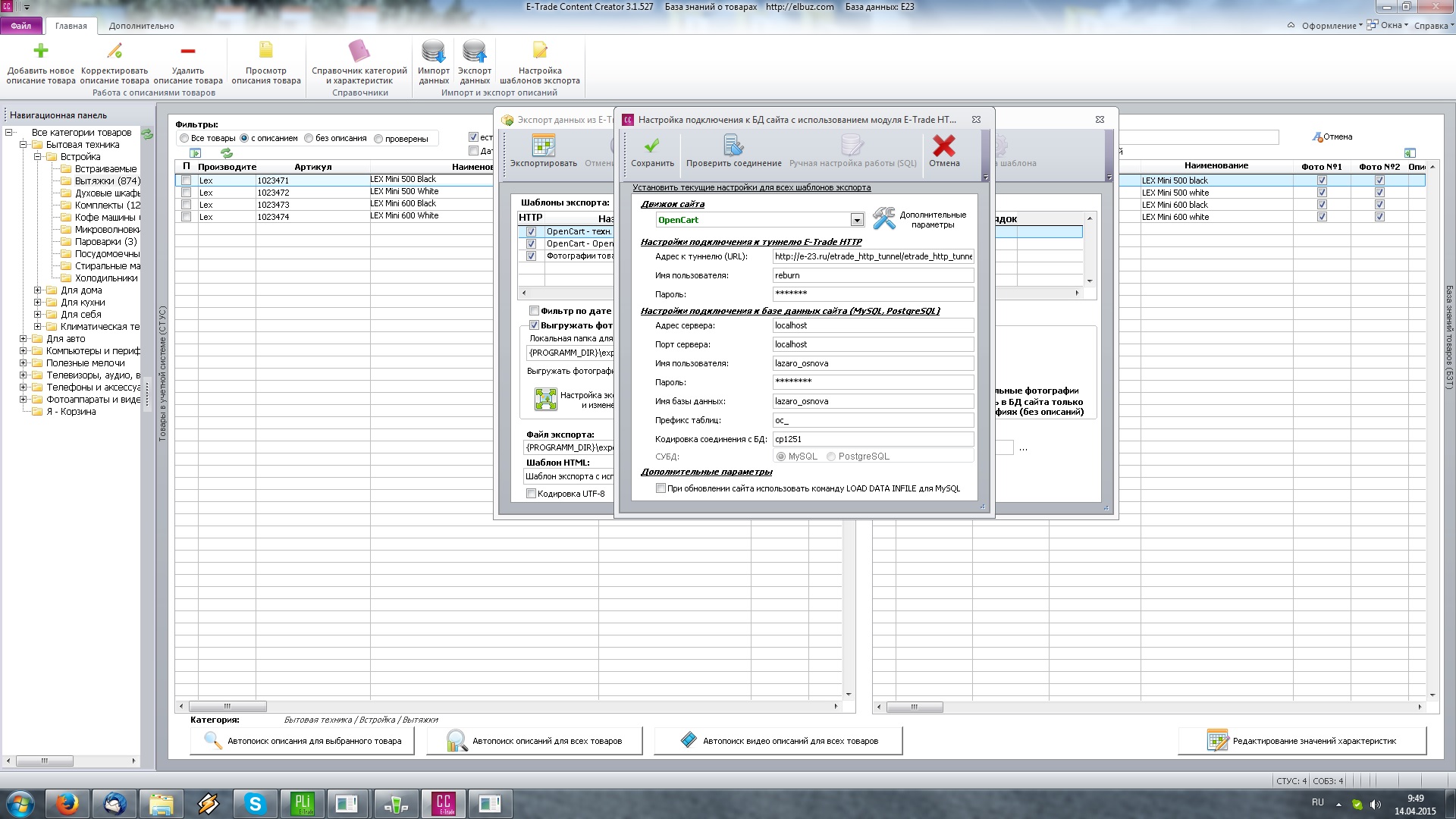Select the 'Вытяжки (874)' category
The height and width of the screenshot is (819, 1456).
pyautogui.click(x=107, y=181)
